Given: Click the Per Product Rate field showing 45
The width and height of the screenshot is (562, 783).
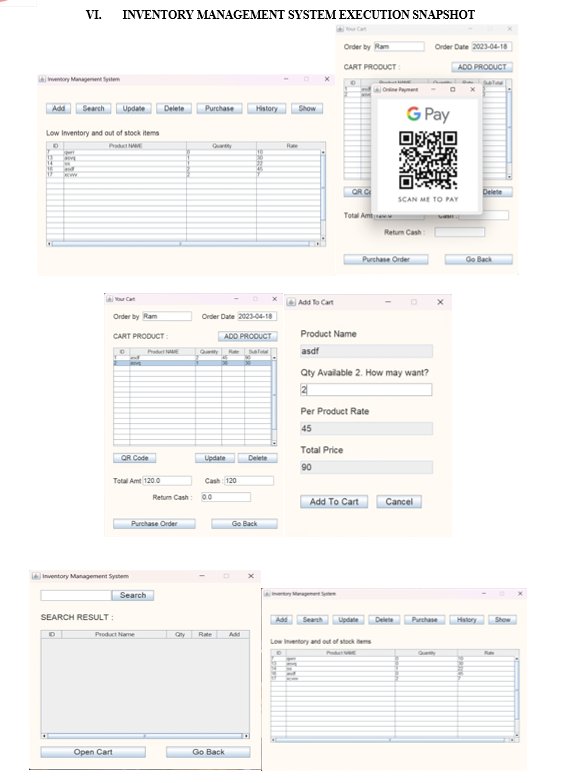Looking at the screenshot, I should 366,428.
